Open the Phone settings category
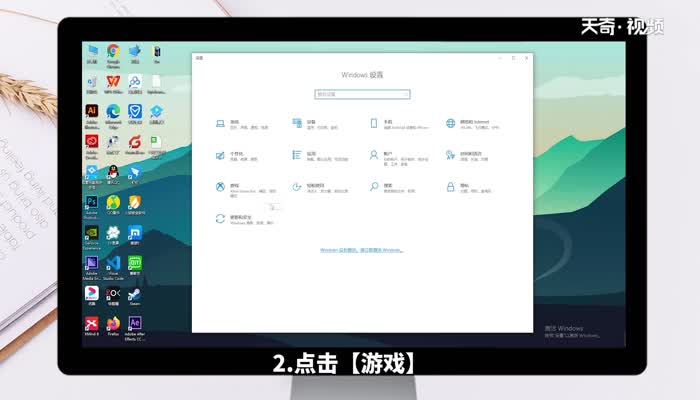This screenshot has height=400, width=700. coord(399,124)
